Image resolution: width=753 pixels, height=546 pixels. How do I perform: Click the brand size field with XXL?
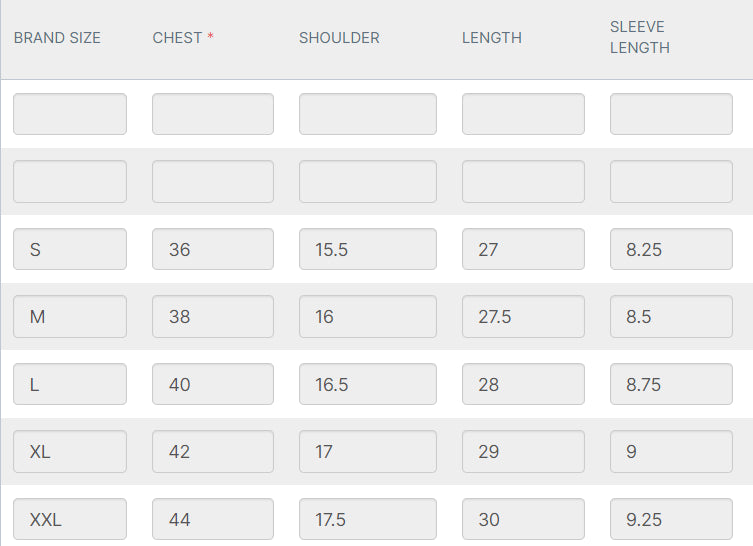[x=70, y=519]
